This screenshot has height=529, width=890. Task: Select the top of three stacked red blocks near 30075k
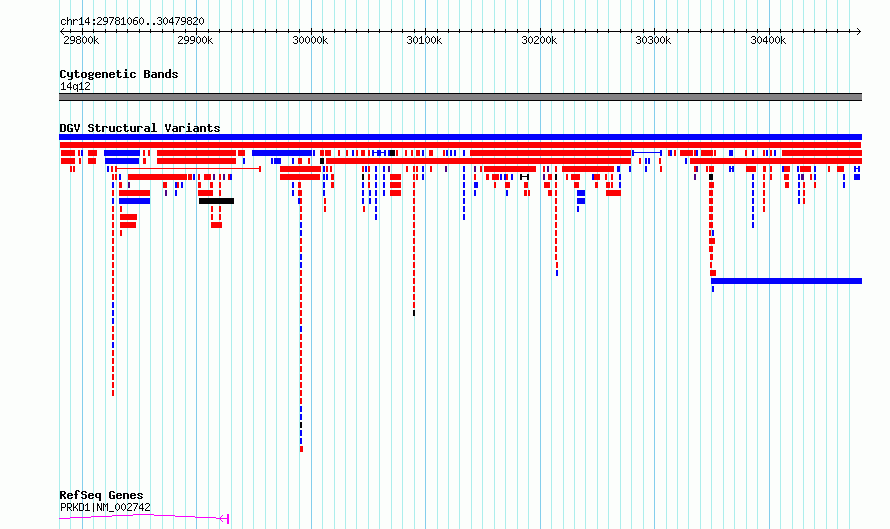[x=396, y=177]
